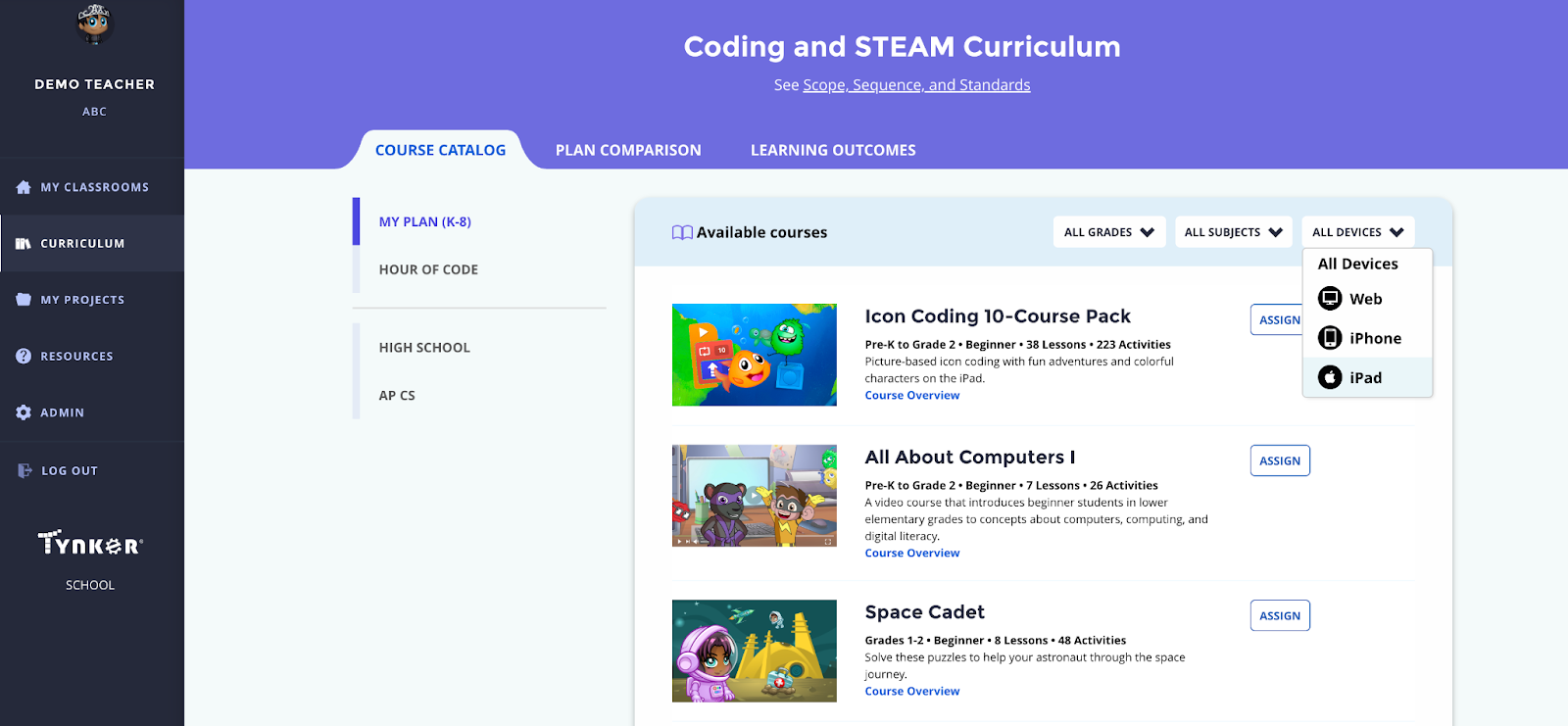Click the iPhone device icon in devices list
Image resolution: width=1568 pixels, height=726 pixels.
[1330, 338]
